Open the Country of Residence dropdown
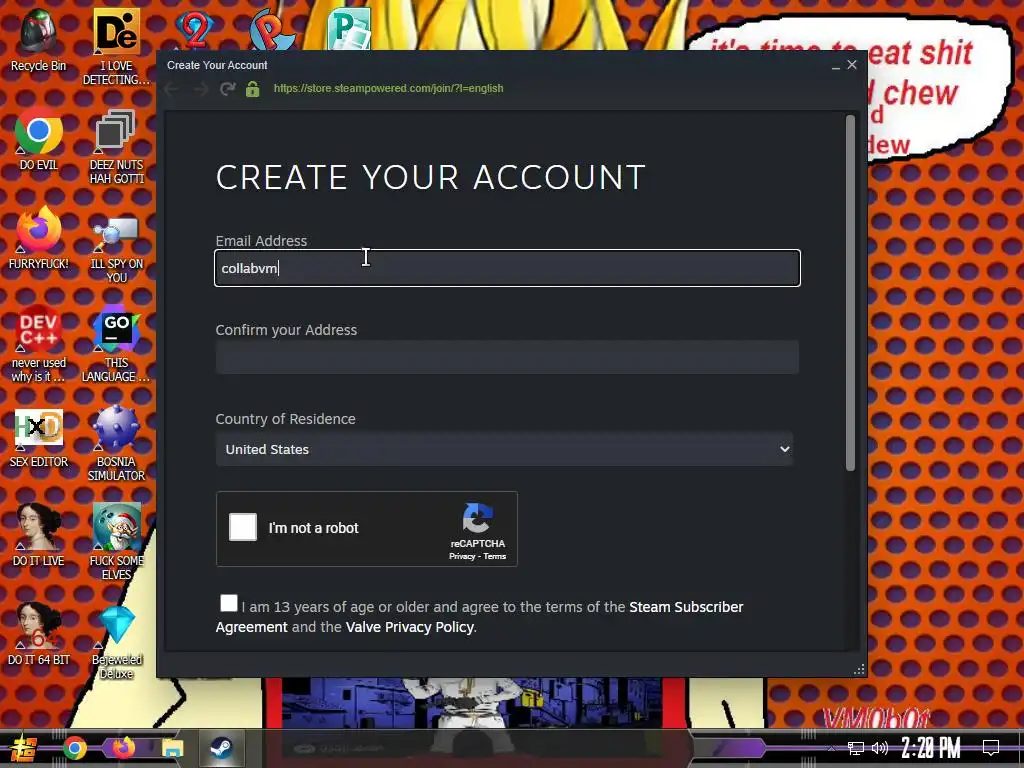 pyautogui.click(x=504, y=449)
